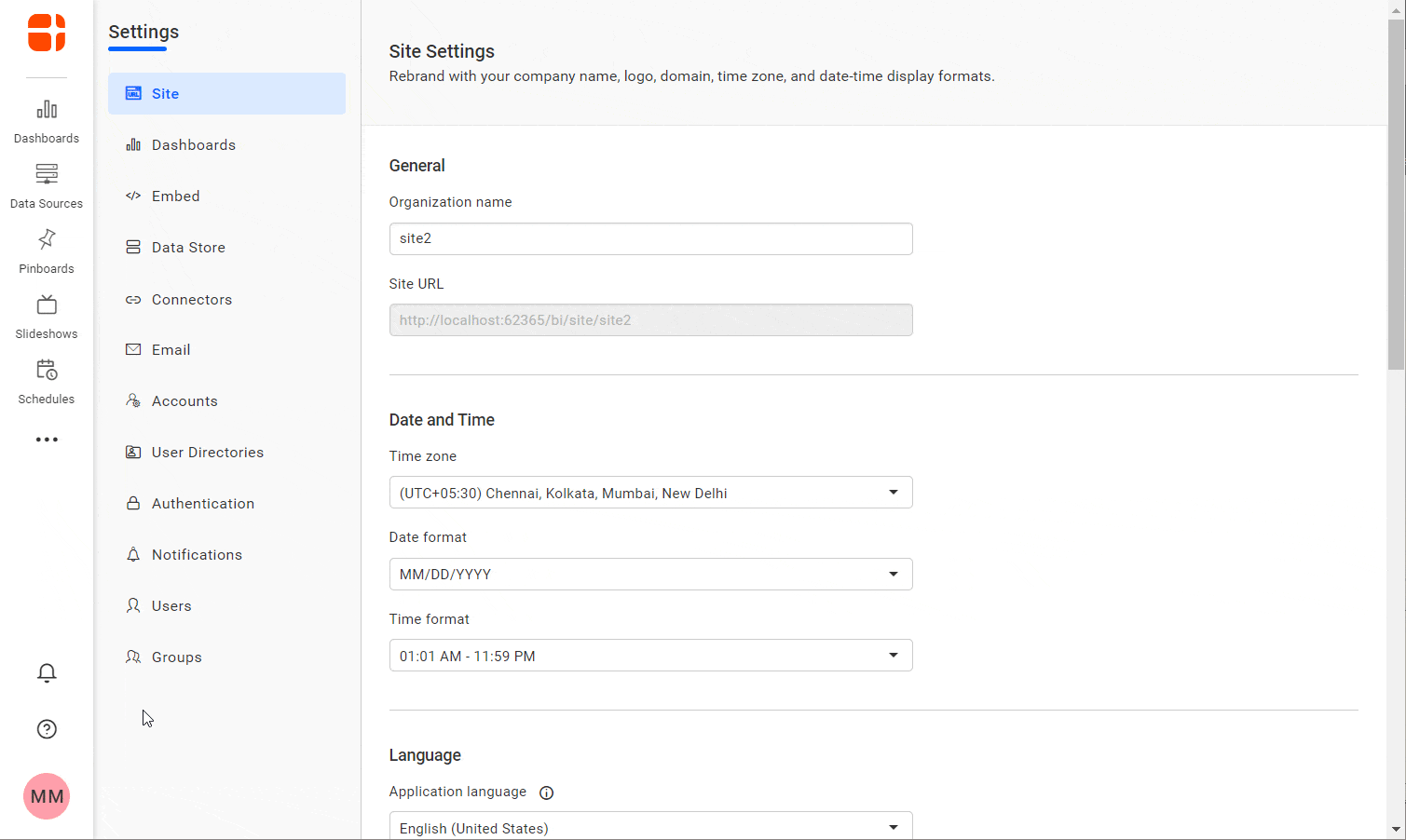Click the Application language info icon
The height and width of the screenshot is (840, 1406).
click(x=547, y=793)
